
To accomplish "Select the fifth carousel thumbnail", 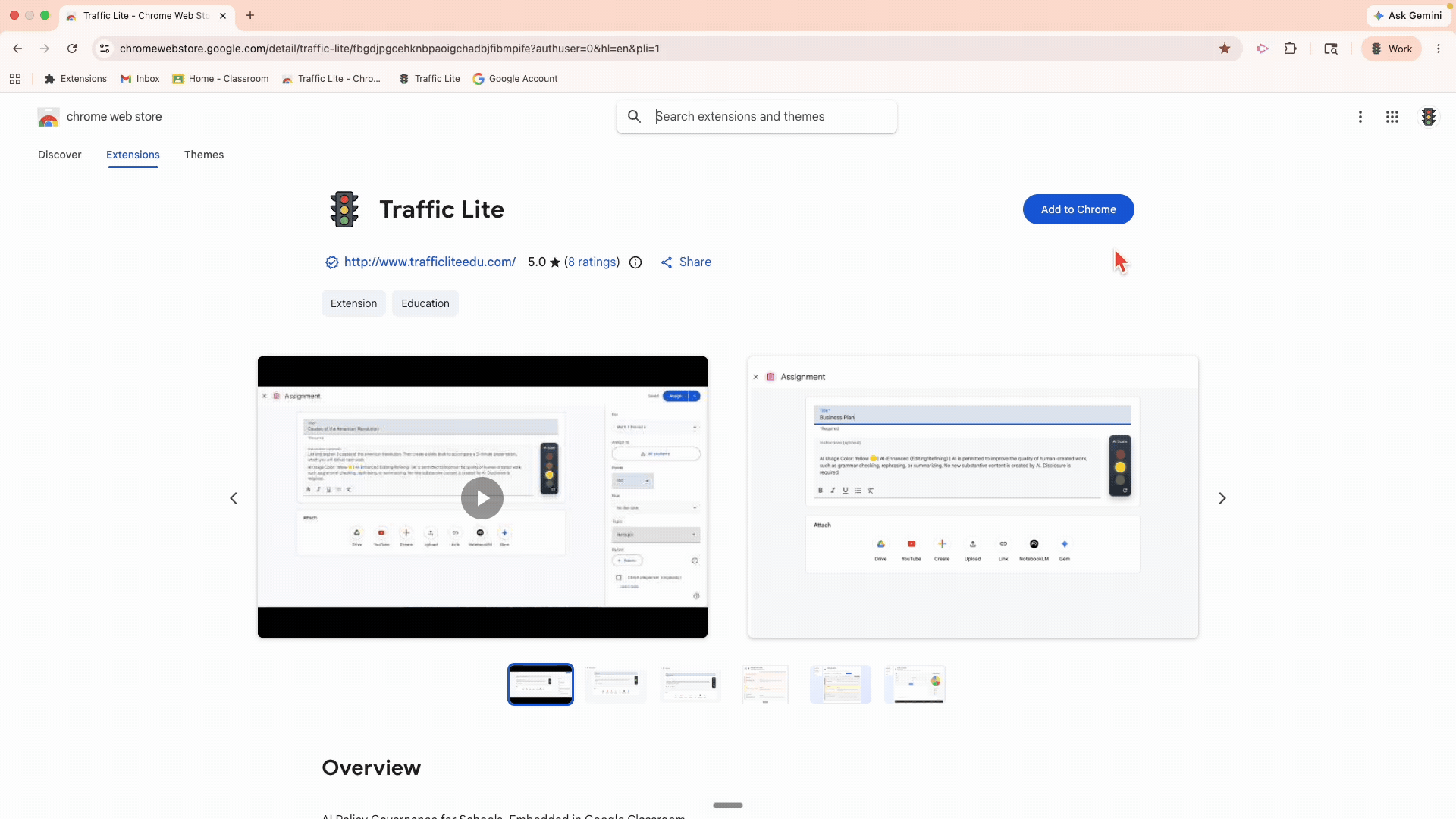I will (840, 684).
